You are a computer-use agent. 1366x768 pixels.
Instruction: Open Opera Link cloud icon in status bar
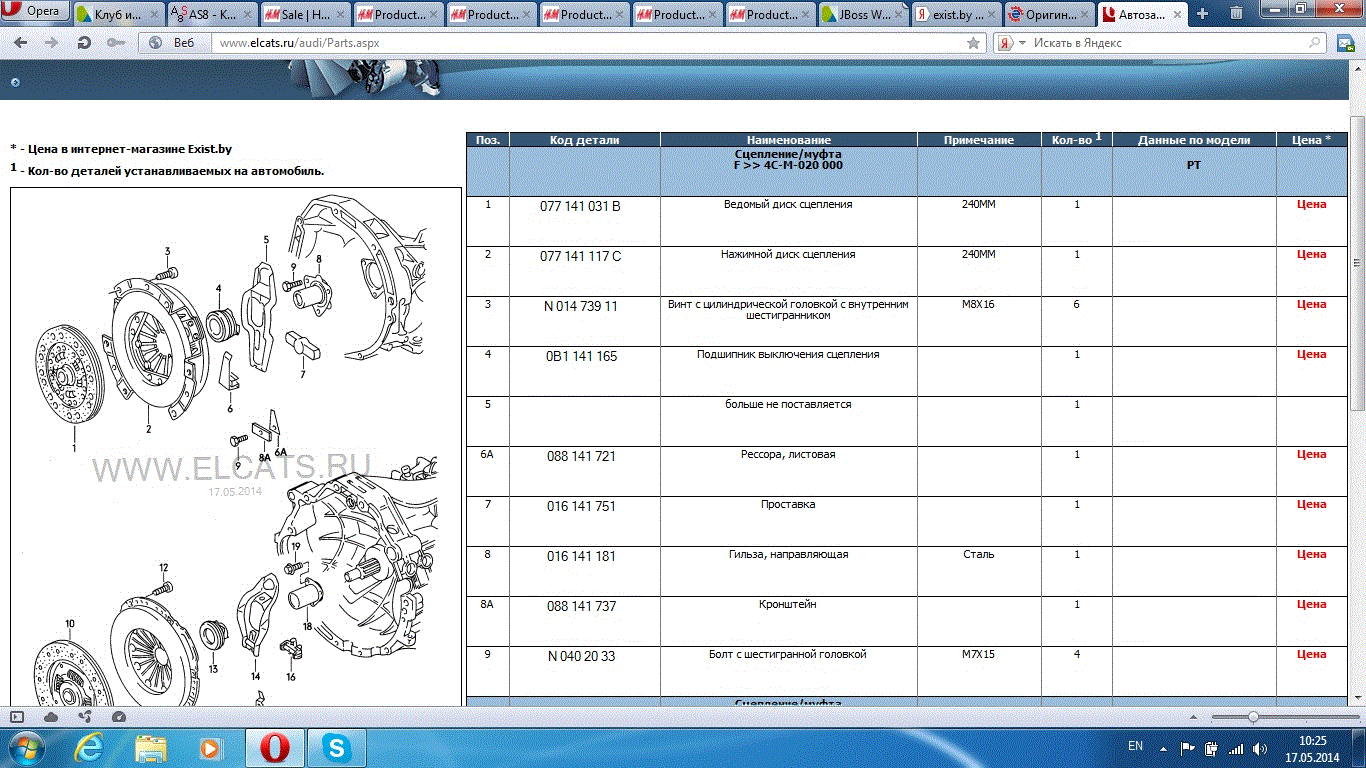[x=51, y=717]
